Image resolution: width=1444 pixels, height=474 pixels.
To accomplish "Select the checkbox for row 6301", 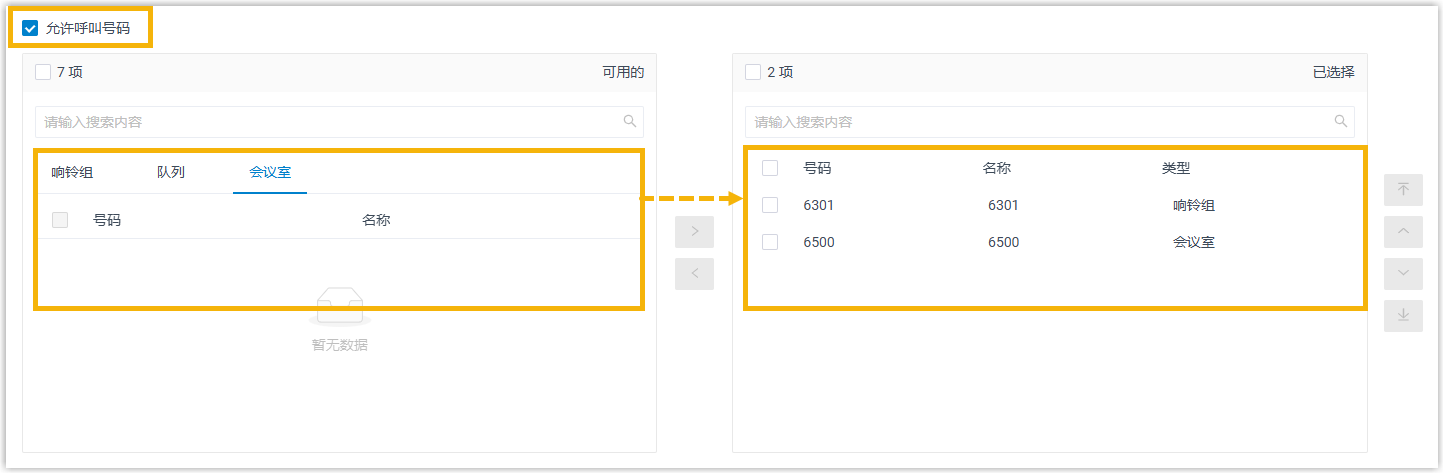I will (x=770, y=205).
